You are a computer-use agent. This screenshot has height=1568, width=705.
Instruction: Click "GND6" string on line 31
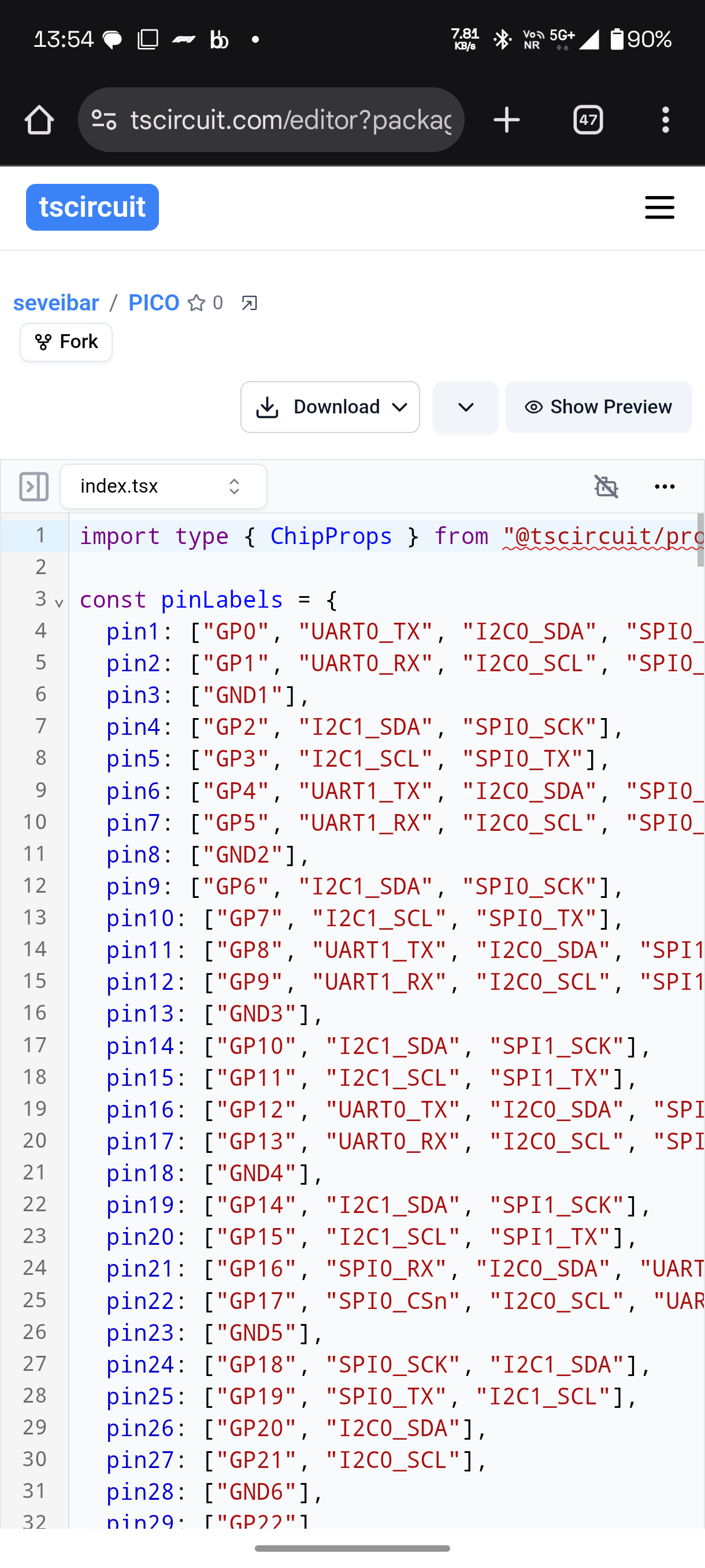(x=256, y=1492)
